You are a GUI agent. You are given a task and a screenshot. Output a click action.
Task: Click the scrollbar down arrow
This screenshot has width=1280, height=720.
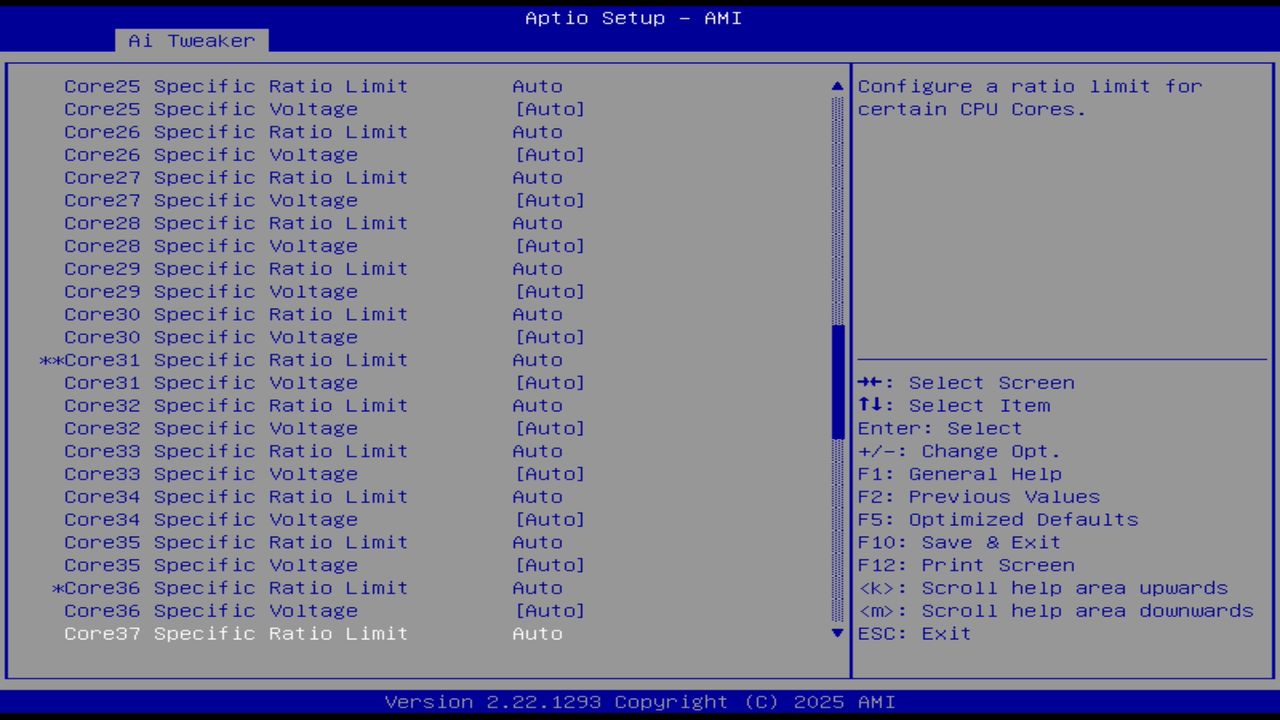pos(836,633)
